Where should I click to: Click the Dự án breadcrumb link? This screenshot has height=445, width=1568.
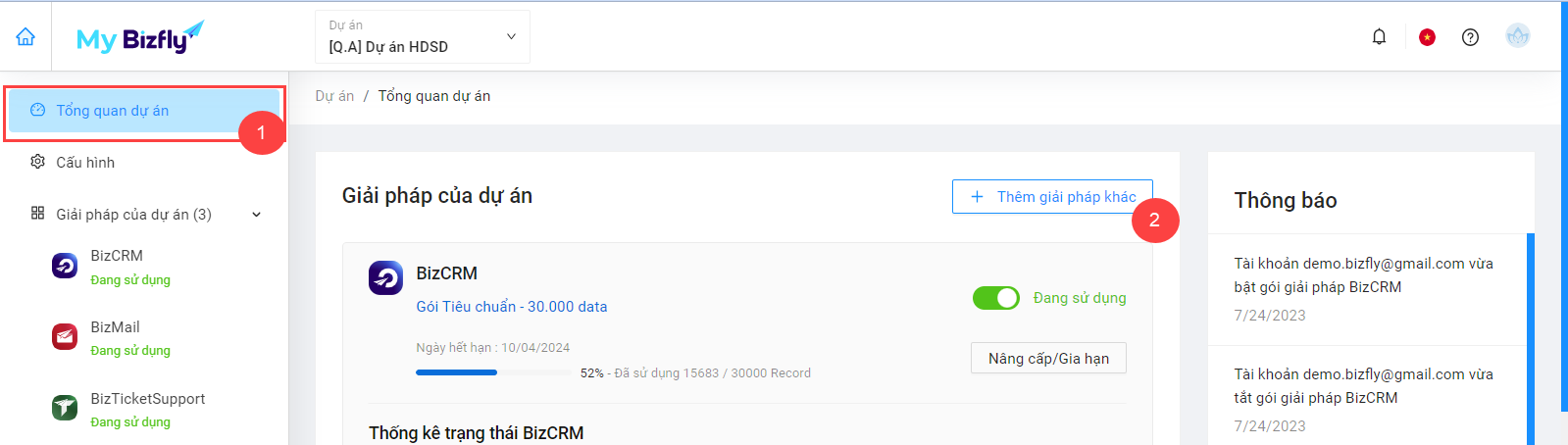(x=334, y=96)
